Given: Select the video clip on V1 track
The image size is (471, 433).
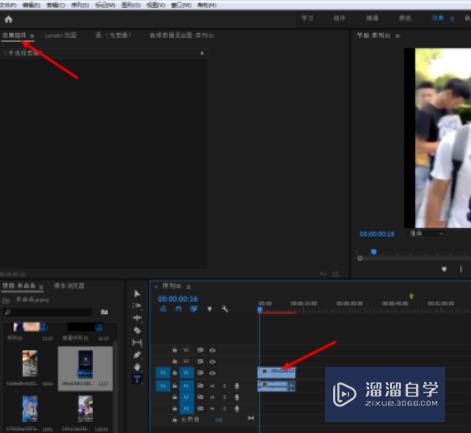Looking at the screenshot, I should (x=276, y=372).
